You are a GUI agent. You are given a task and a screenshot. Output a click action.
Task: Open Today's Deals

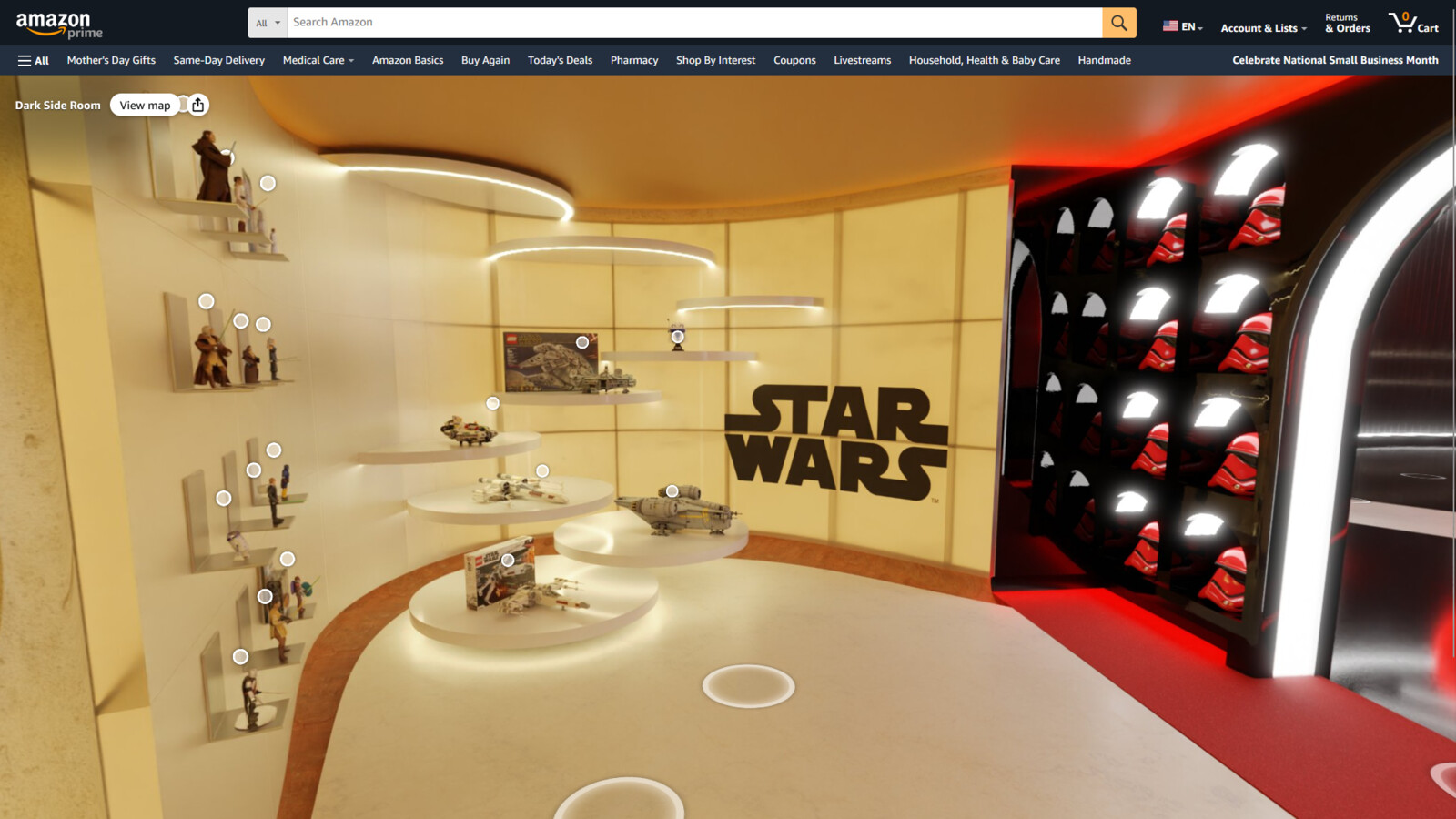pos(560,60)
